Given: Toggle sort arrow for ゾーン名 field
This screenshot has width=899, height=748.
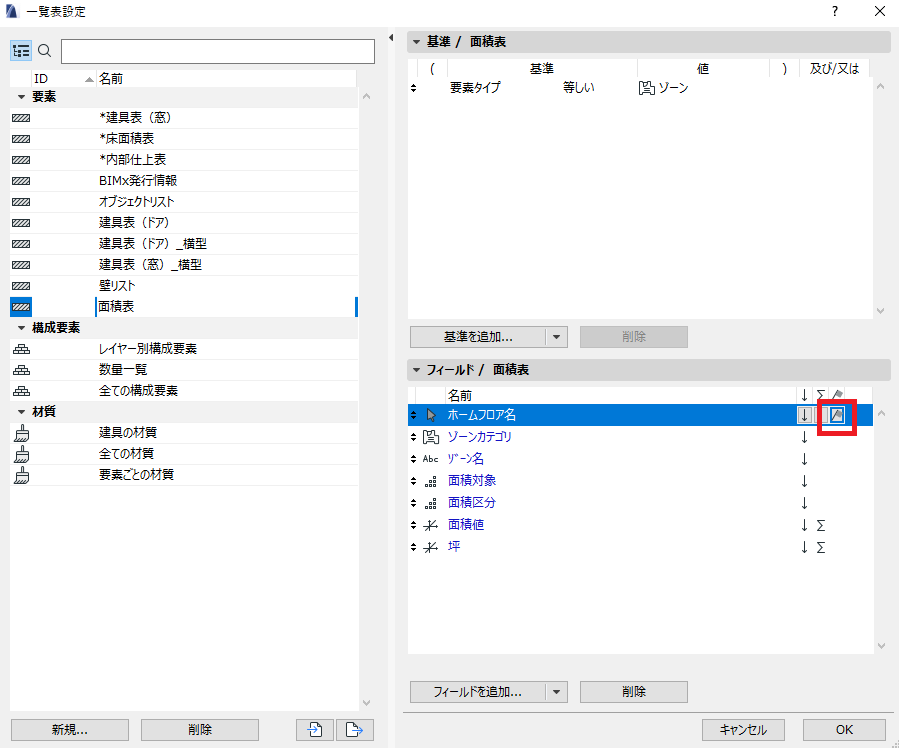Looking at the screenshot, I should click(804, 459).
